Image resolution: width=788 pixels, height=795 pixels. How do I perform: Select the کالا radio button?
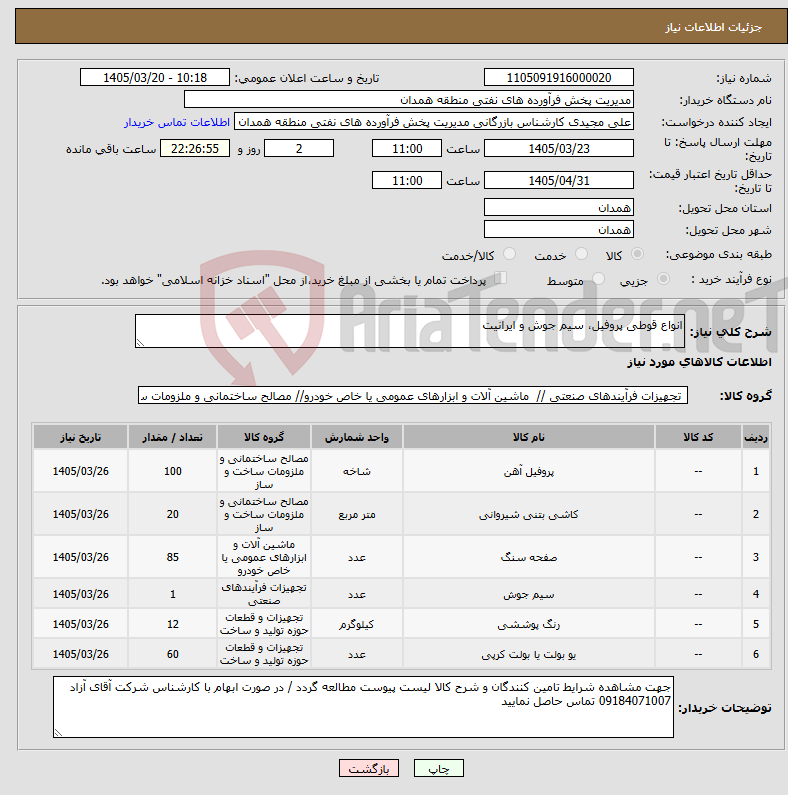coord(637,254)
